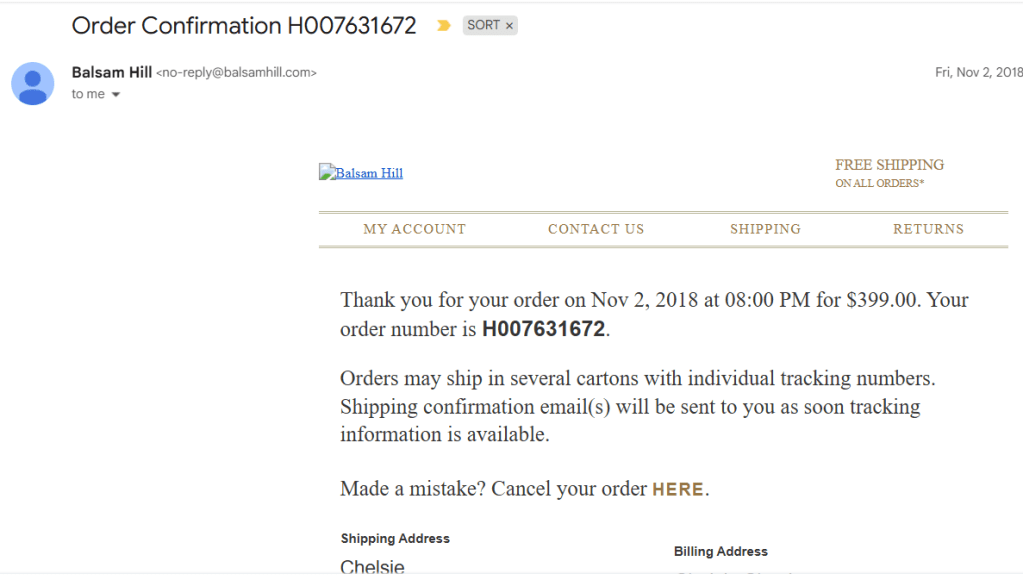Image resolution: width=1023 pixels, height=580 pixels.
Task: Toggle the yellow importance marker
Action: (x=444, y=26)
